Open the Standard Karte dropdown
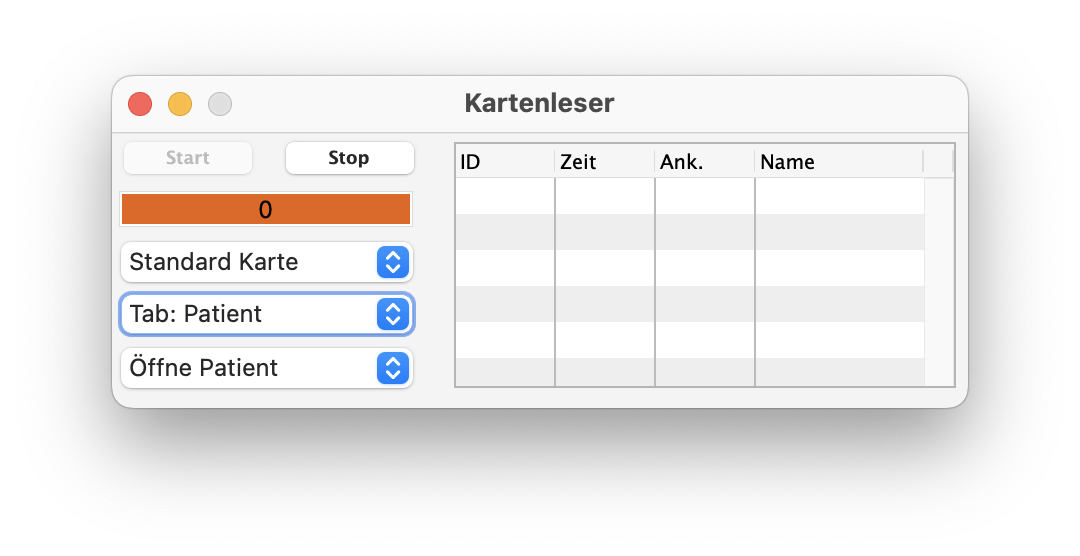 pos(266,262)
